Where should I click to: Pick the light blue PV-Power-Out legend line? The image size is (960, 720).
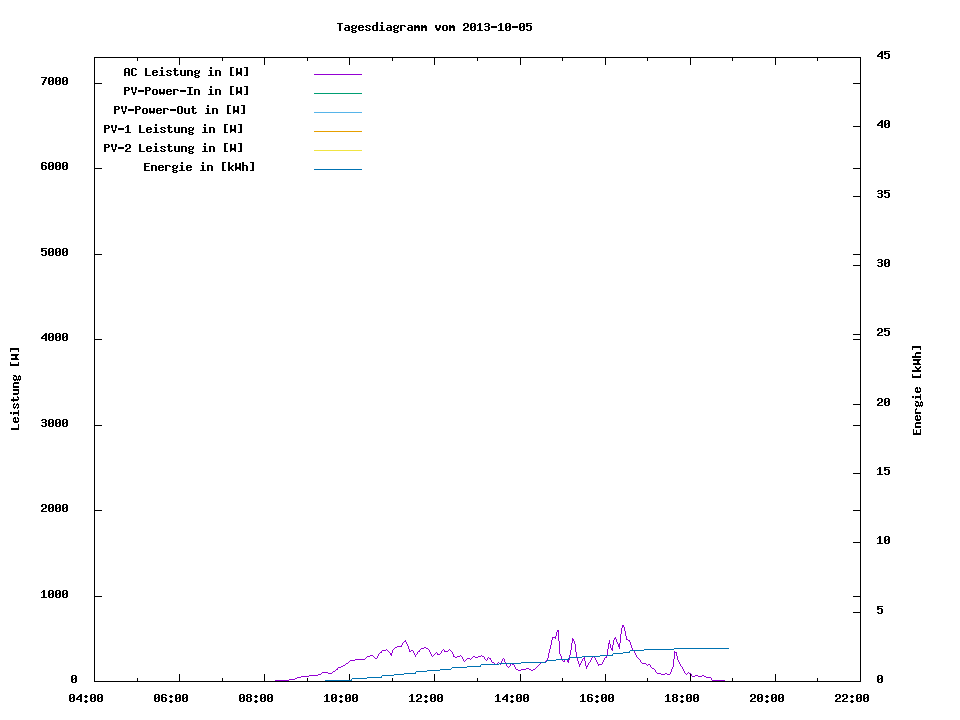337,112
